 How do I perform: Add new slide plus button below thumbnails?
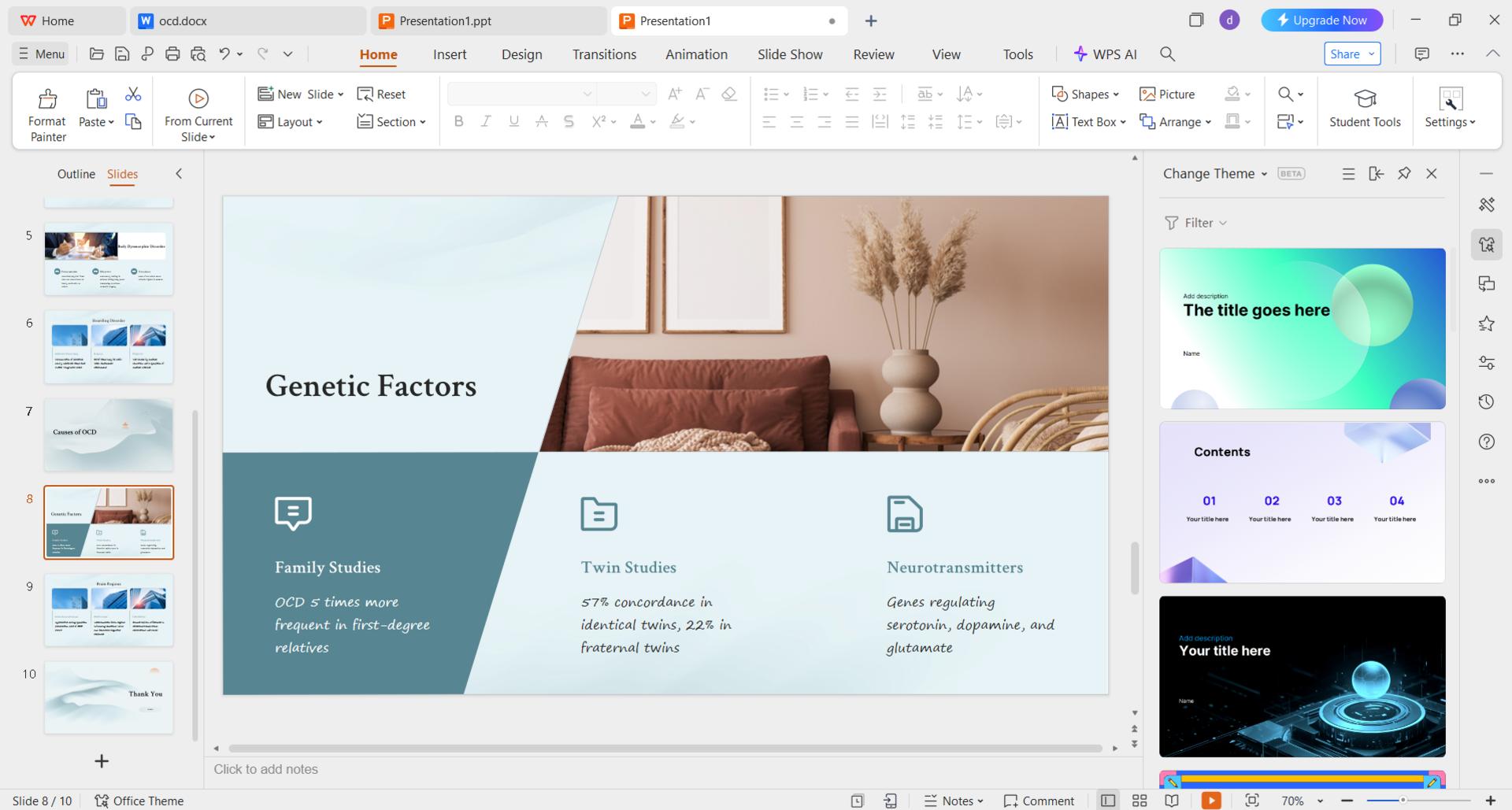tap(102, 761)
